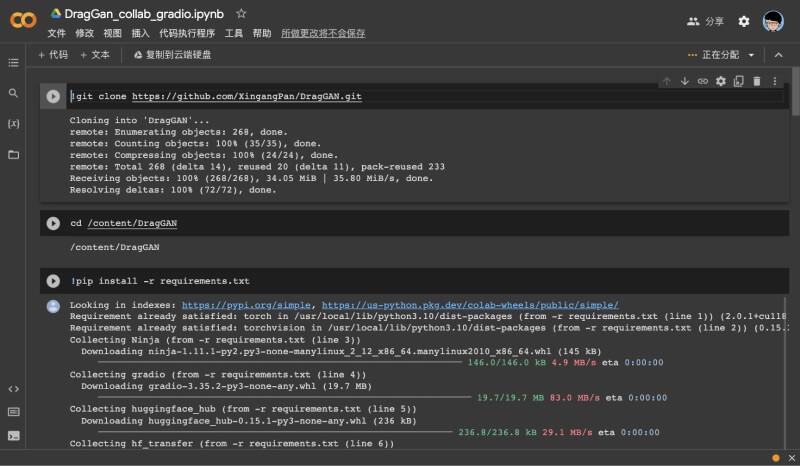
Task: Open the Files folder panel in sidebar
Action: [13, 155]
